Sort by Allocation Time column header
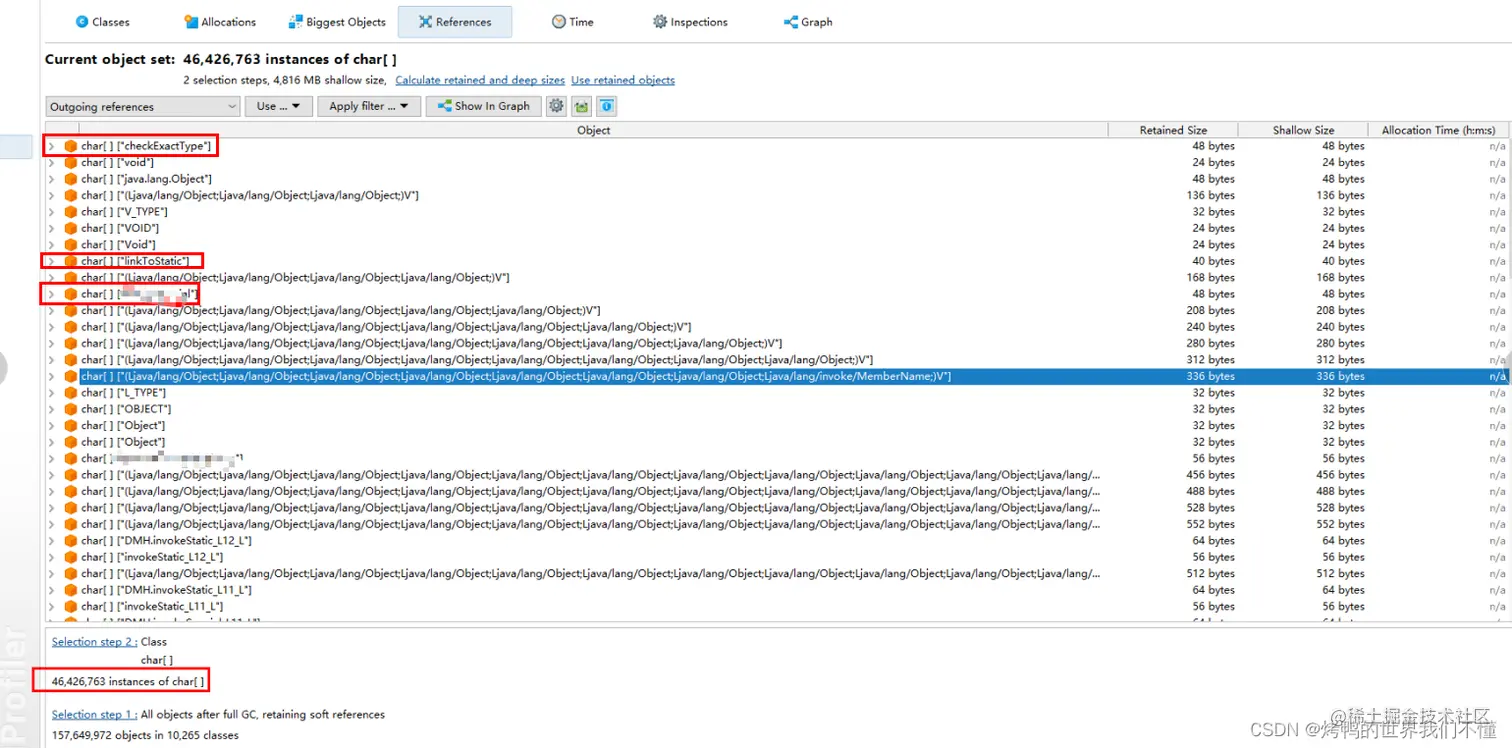 (1438, 130)
